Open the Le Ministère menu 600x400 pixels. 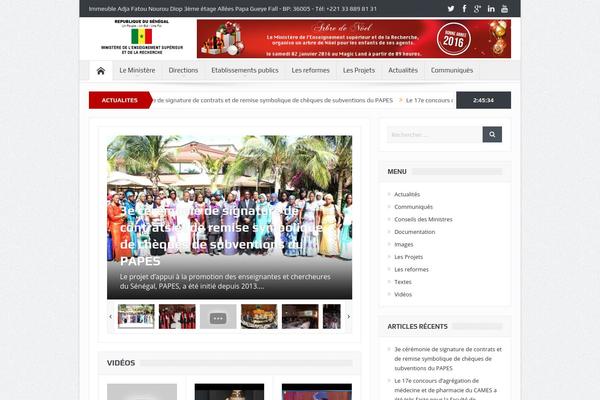click(137, 70)
